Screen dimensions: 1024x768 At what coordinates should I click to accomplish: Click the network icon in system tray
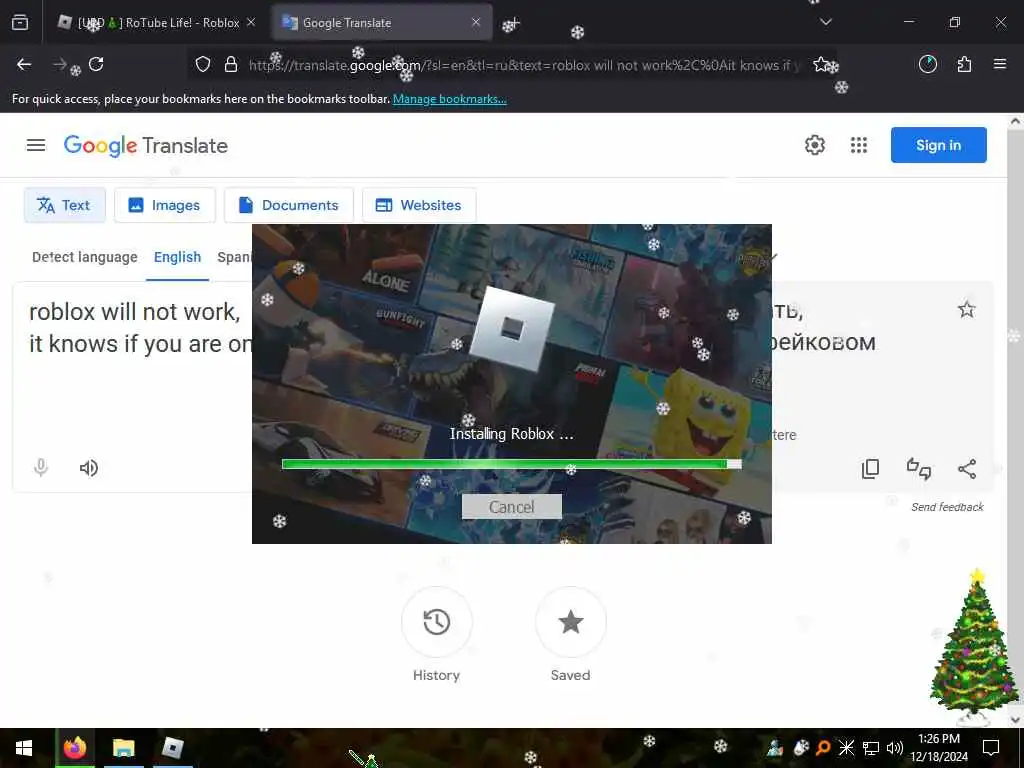pyautogui.click(x=871, y=748)
